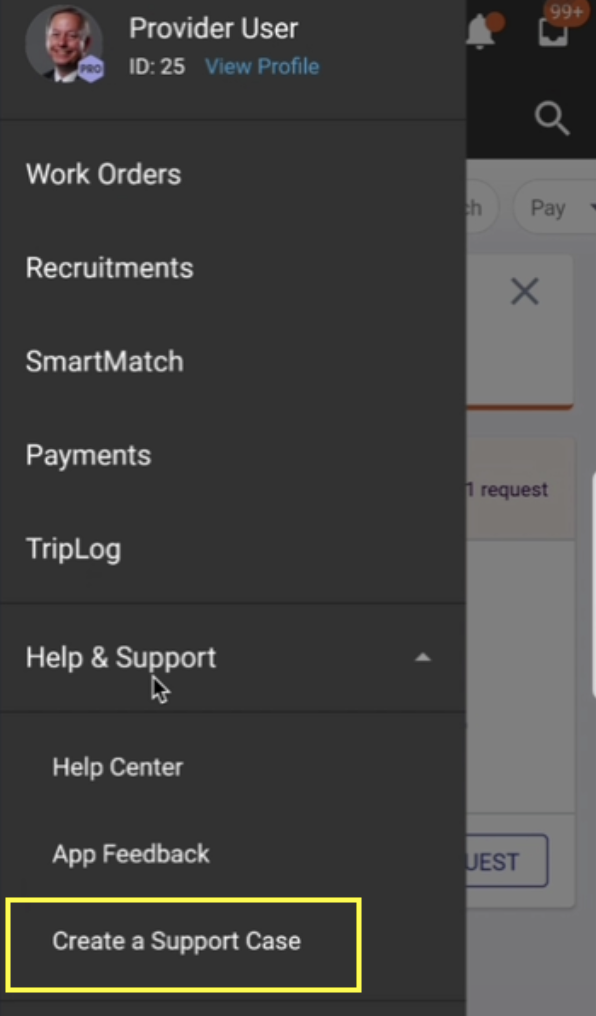Open the Payments section

pyautogui.click(x=88, y=455)
